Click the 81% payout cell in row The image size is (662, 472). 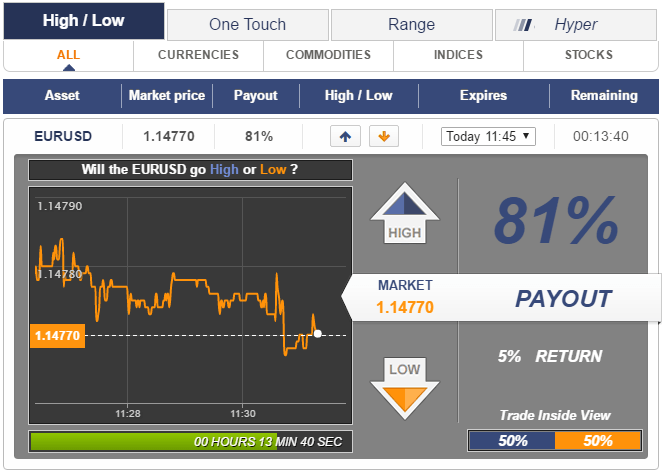[259, 136]
